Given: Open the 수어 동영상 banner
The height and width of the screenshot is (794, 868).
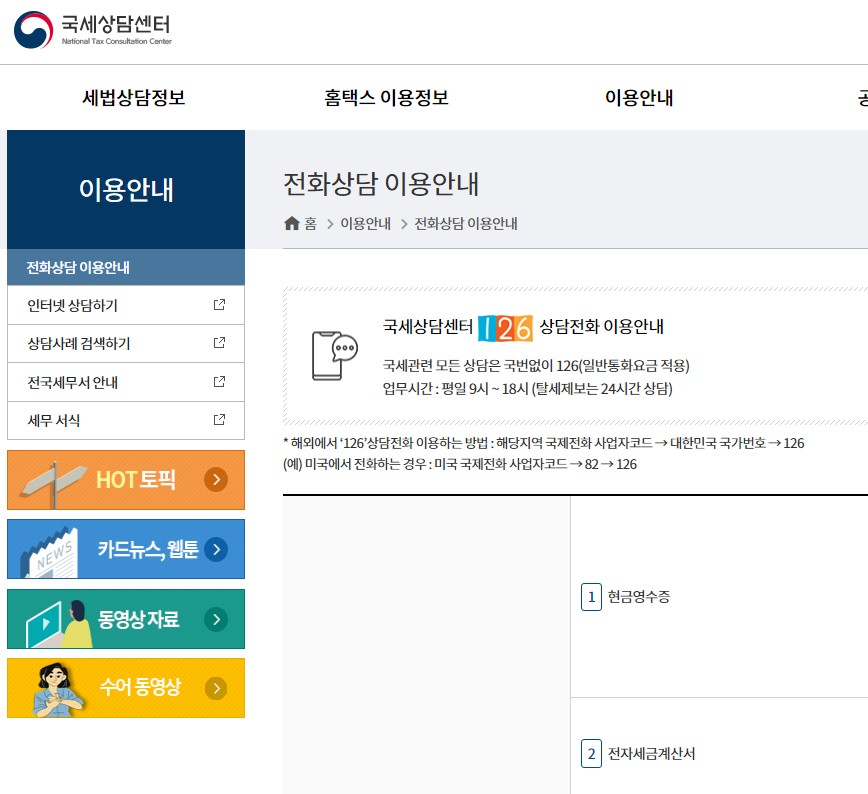Looking at the screenshot, I should [126, 688].
